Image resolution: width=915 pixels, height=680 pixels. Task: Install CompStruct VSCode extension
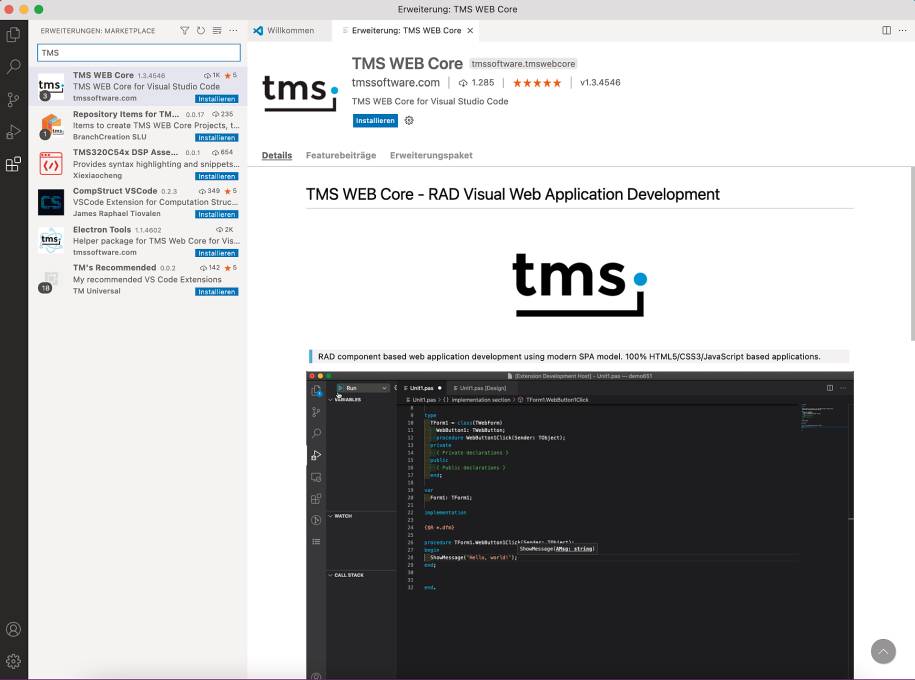tap(216, 214)
